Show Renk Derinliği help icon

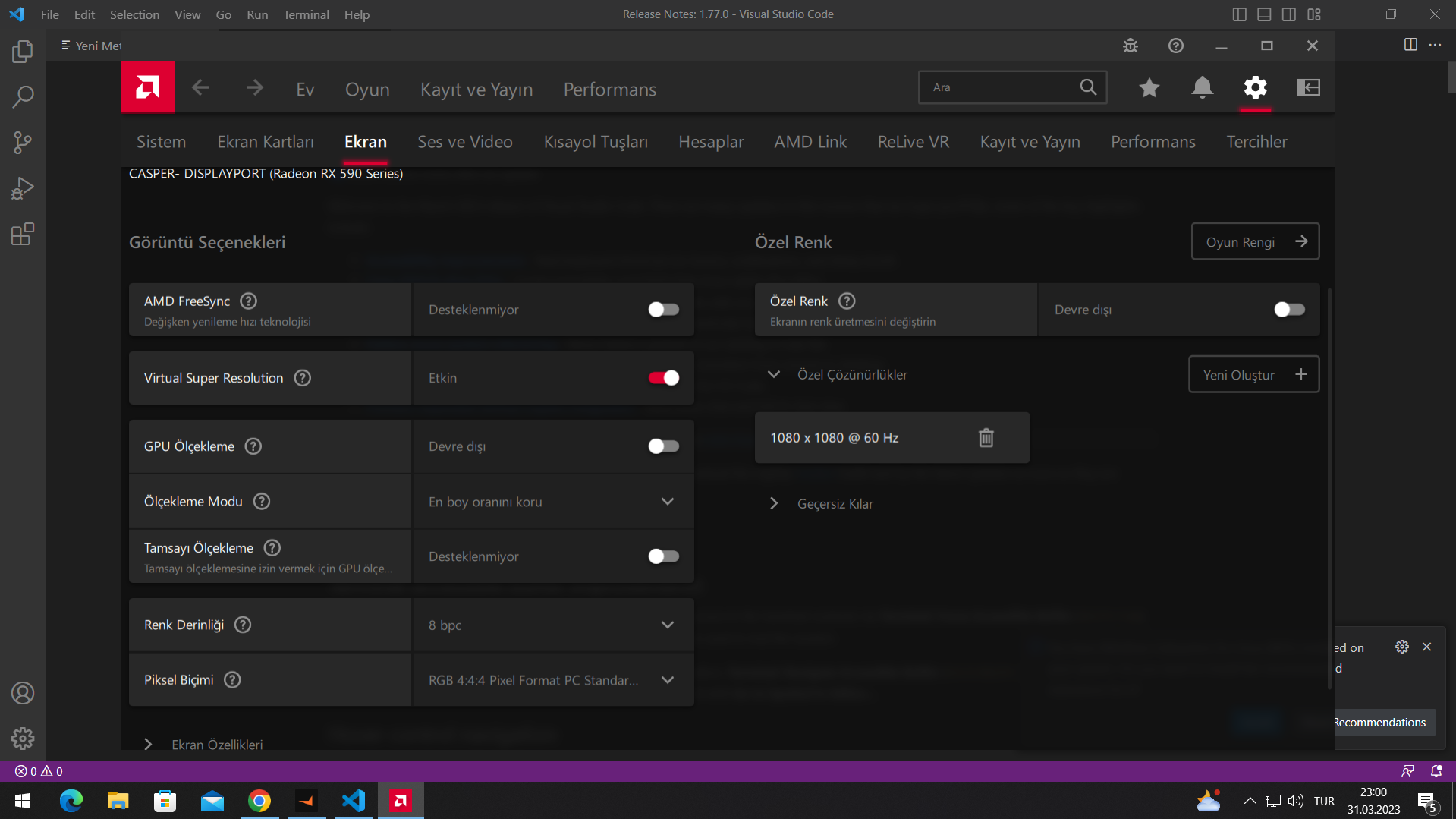(243, 625)
